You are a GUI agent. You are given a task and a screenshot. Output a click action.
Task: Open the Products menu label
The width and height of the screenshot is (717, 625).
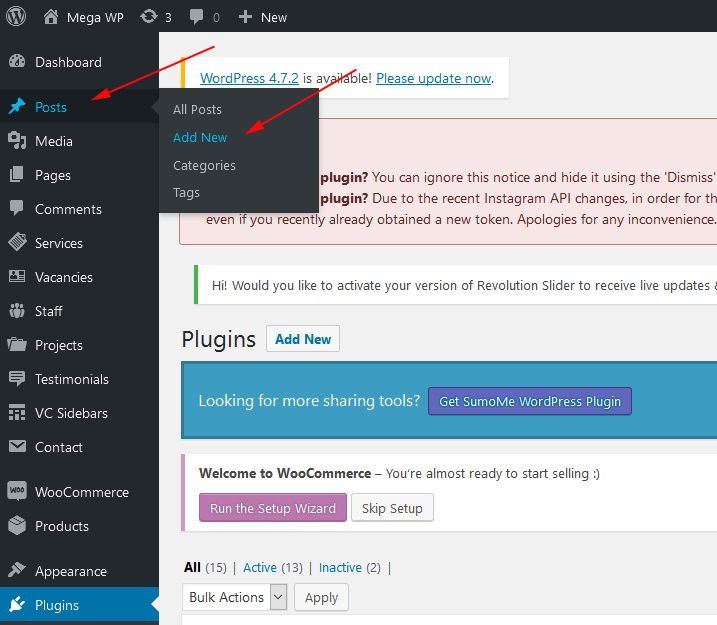62,526
